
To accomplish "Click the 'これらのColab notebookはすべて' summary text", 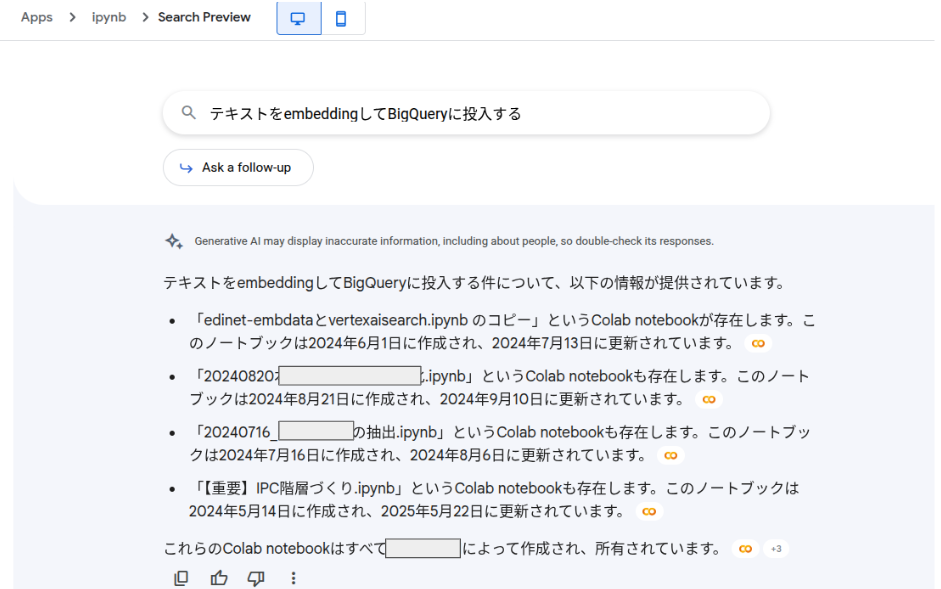I will tap(275, 549).
